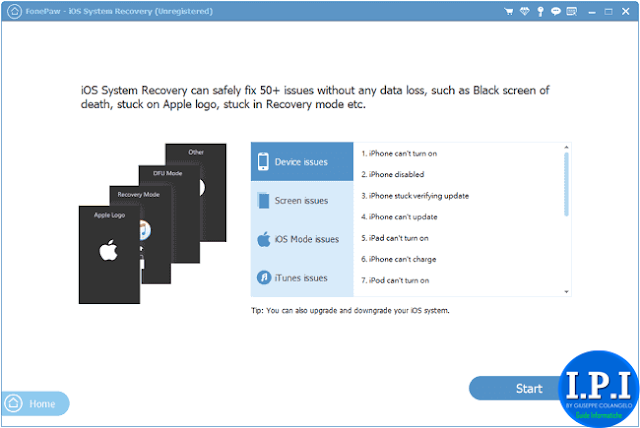The image size is (640, 428).
Task: Go back with the Home button
Action: (x=35, y=404)
